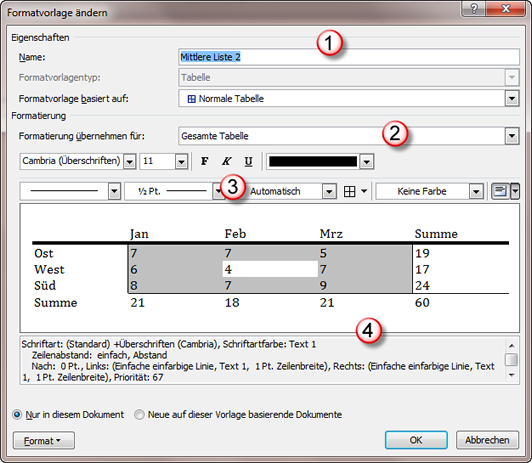Open borders icon dropdown arrow
This screenshot has height=463, width=532.
[x=364, y=192]
